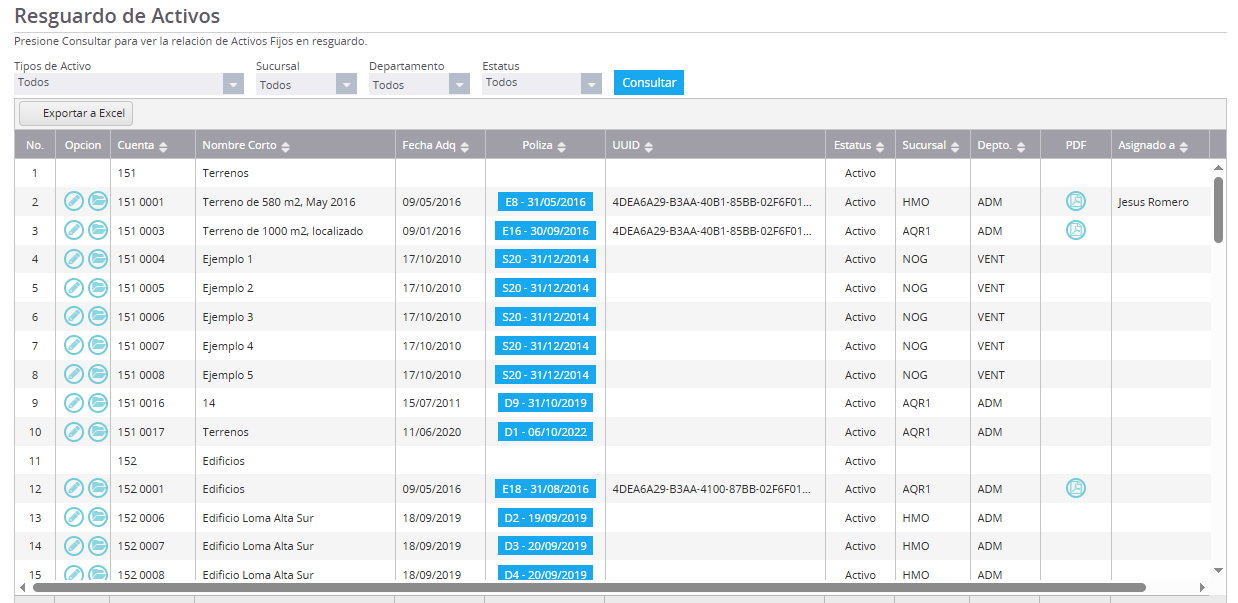The image size is (1238, 603).
Task: Click the Jesus Romero cell
Action: 1160,202
